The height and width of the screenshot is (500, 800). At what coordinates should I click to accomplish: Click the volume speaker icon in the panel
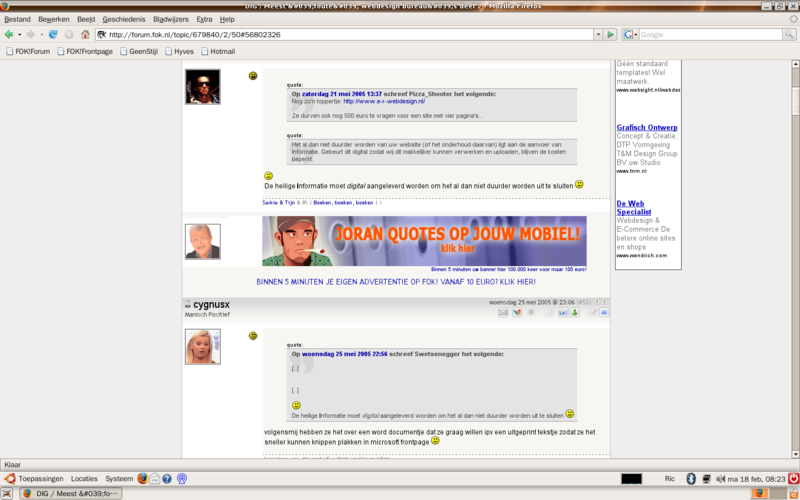point(719,479)
